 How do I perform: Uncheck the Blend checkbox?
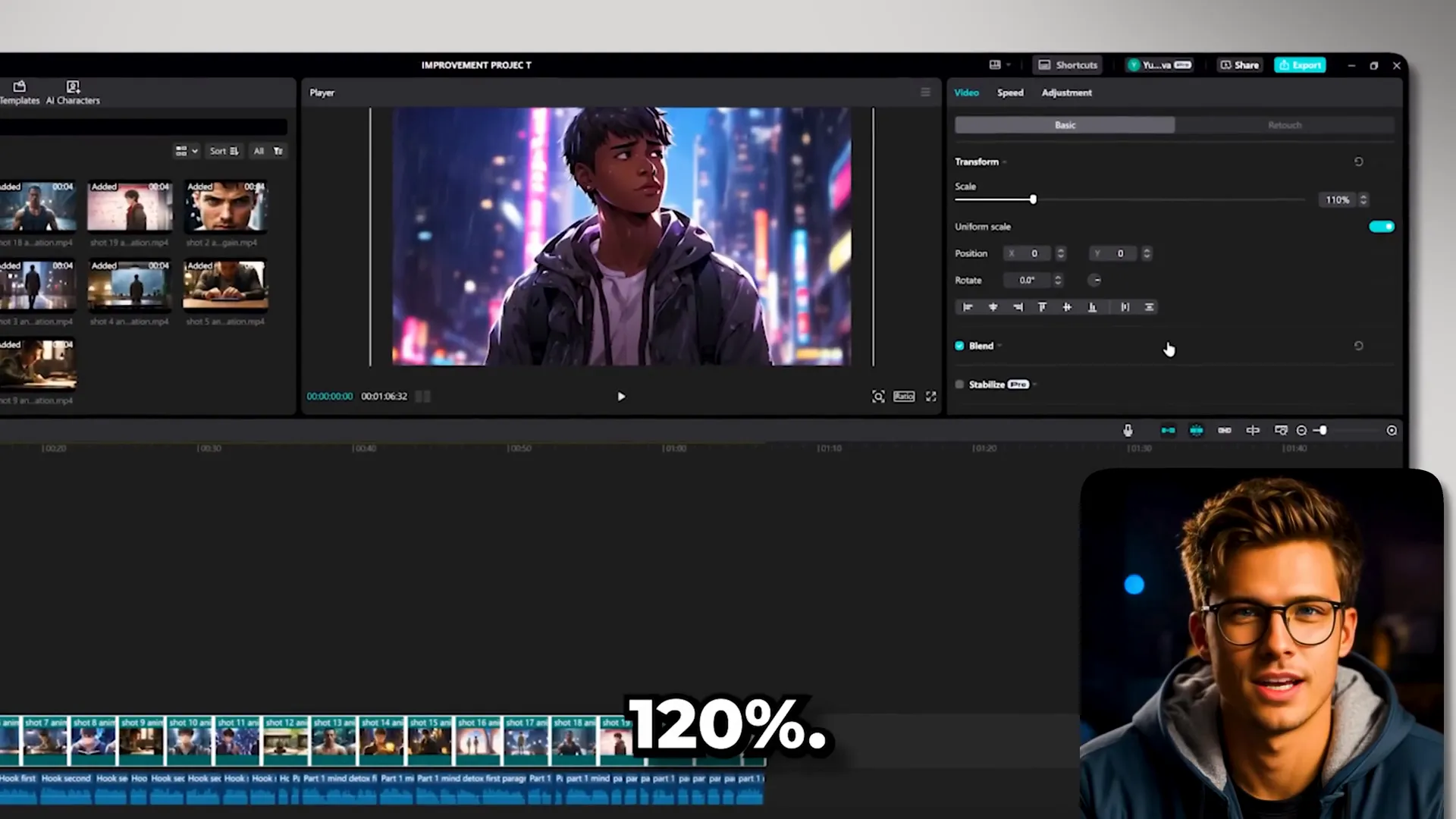pyautogui.click(x=959, y=346)
